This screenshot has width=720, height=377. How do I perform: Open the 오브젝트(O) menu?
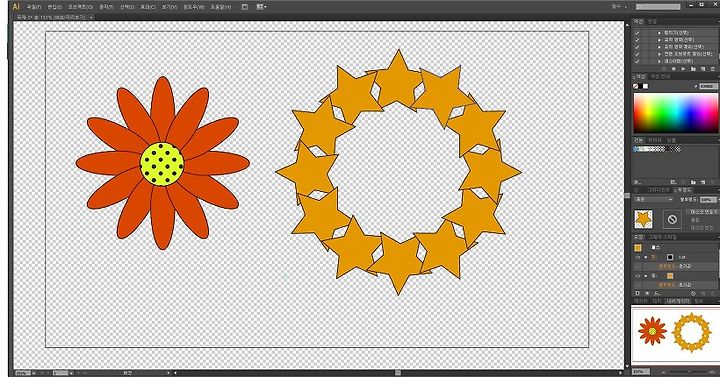pos(80,7)
